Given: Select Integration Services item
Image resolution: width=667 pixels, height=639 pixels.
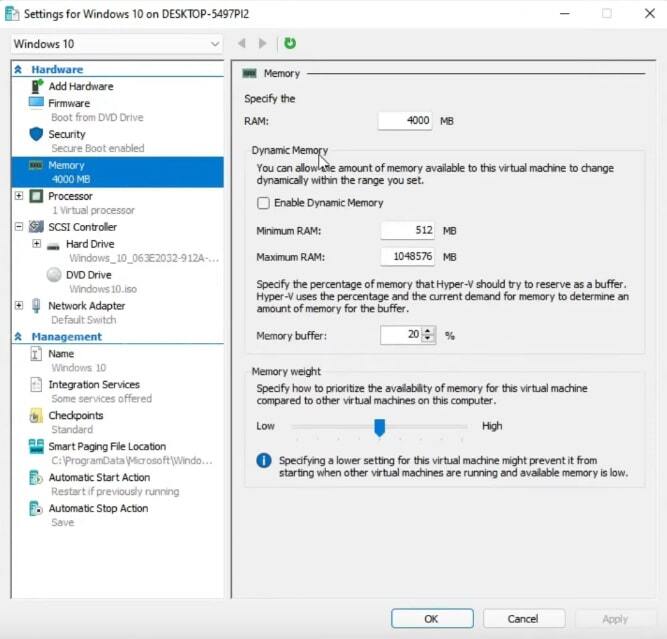Looking at the screenshot, I should [x=94, y=385].
